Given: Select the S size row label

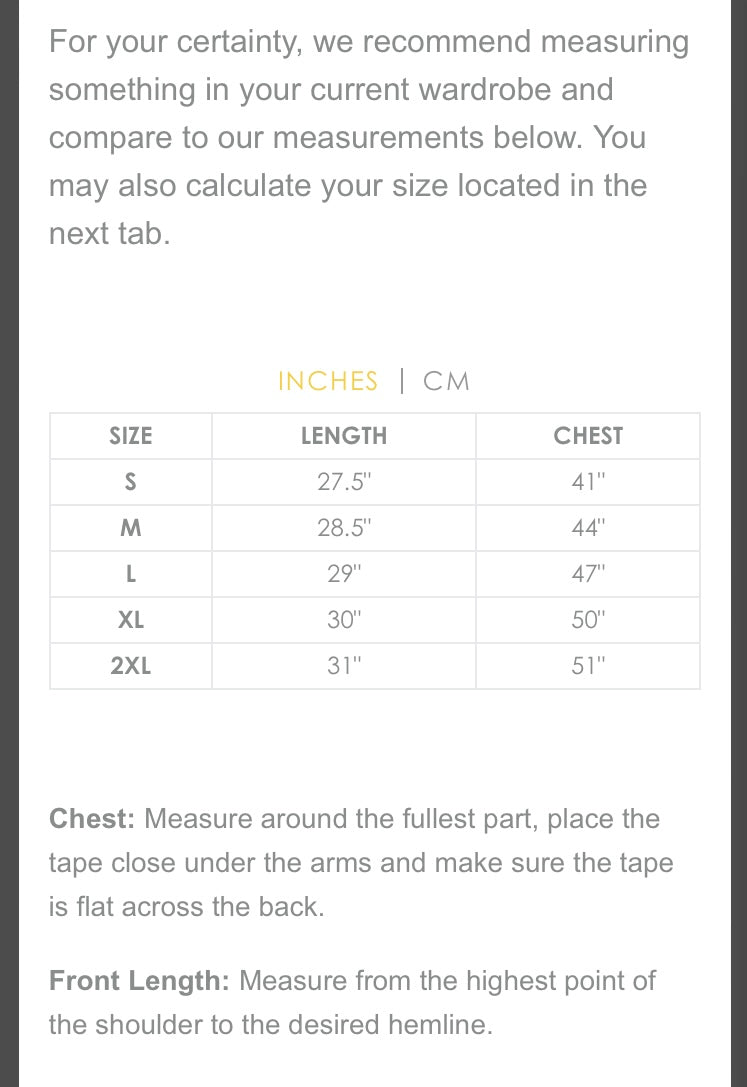Looking at the screenshot, I should pos(131,482).
